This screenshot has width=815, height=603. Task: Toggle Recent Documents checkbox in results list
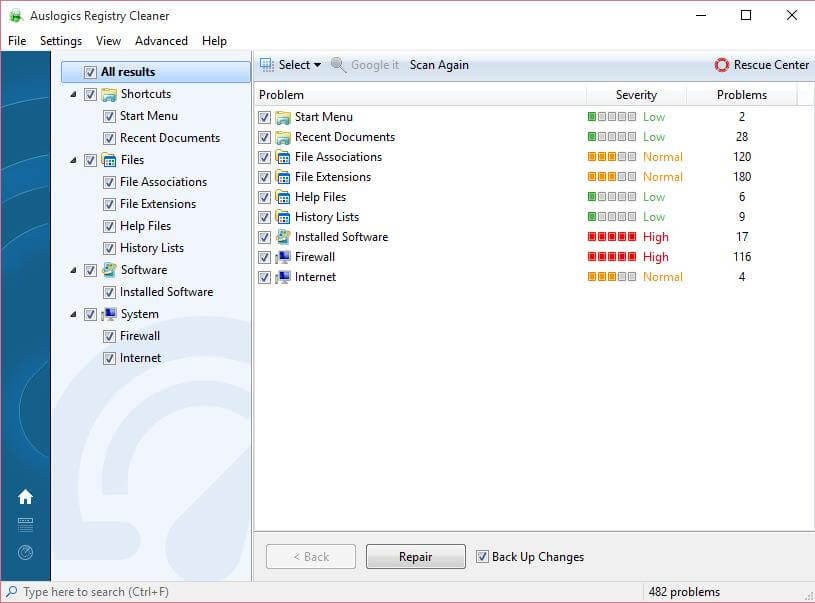tap(264, 137)
